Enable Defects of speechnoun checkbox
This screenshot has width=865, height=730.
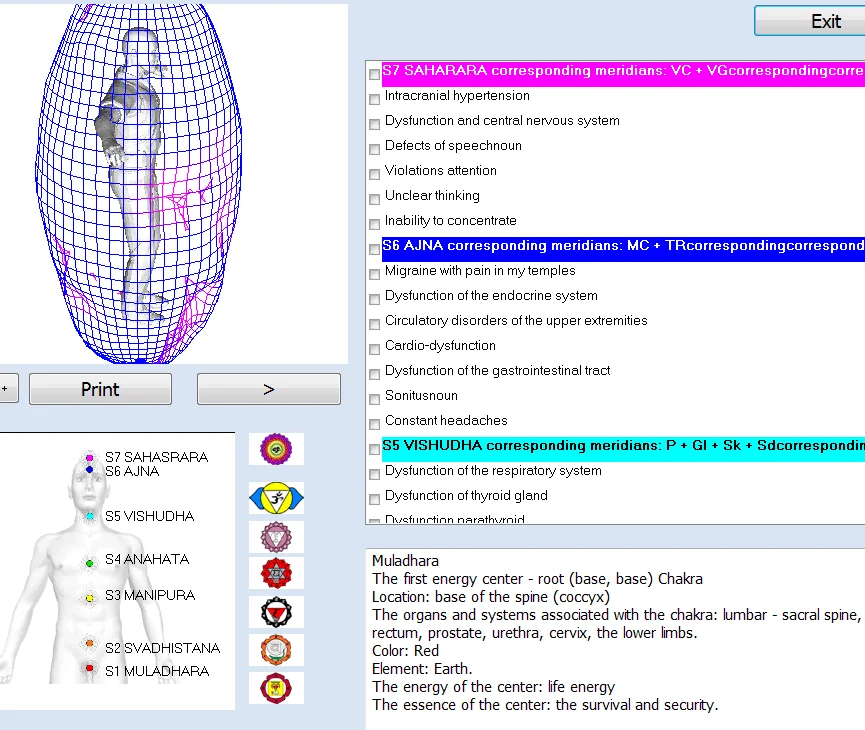coord(375,149)
